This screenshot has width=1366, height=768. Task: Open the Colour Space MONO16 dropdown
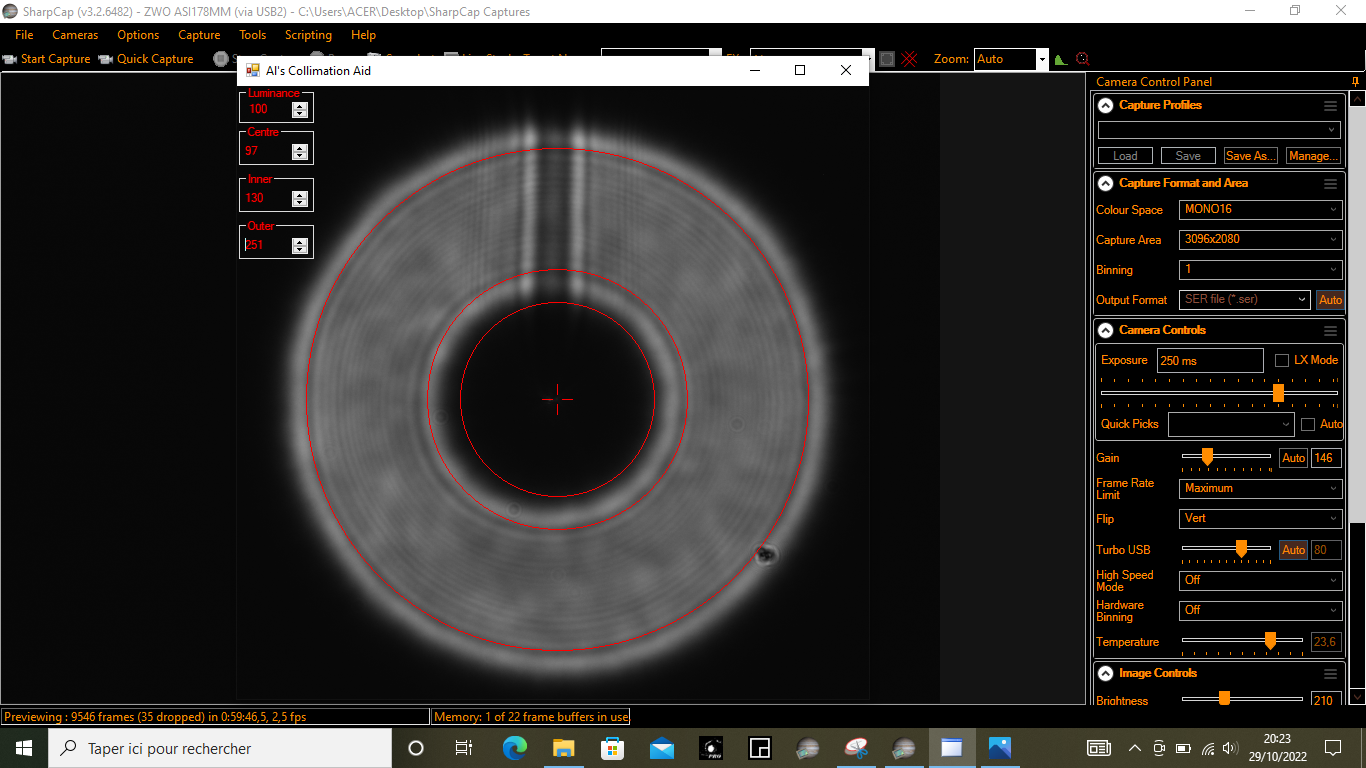coord(1260,210)
